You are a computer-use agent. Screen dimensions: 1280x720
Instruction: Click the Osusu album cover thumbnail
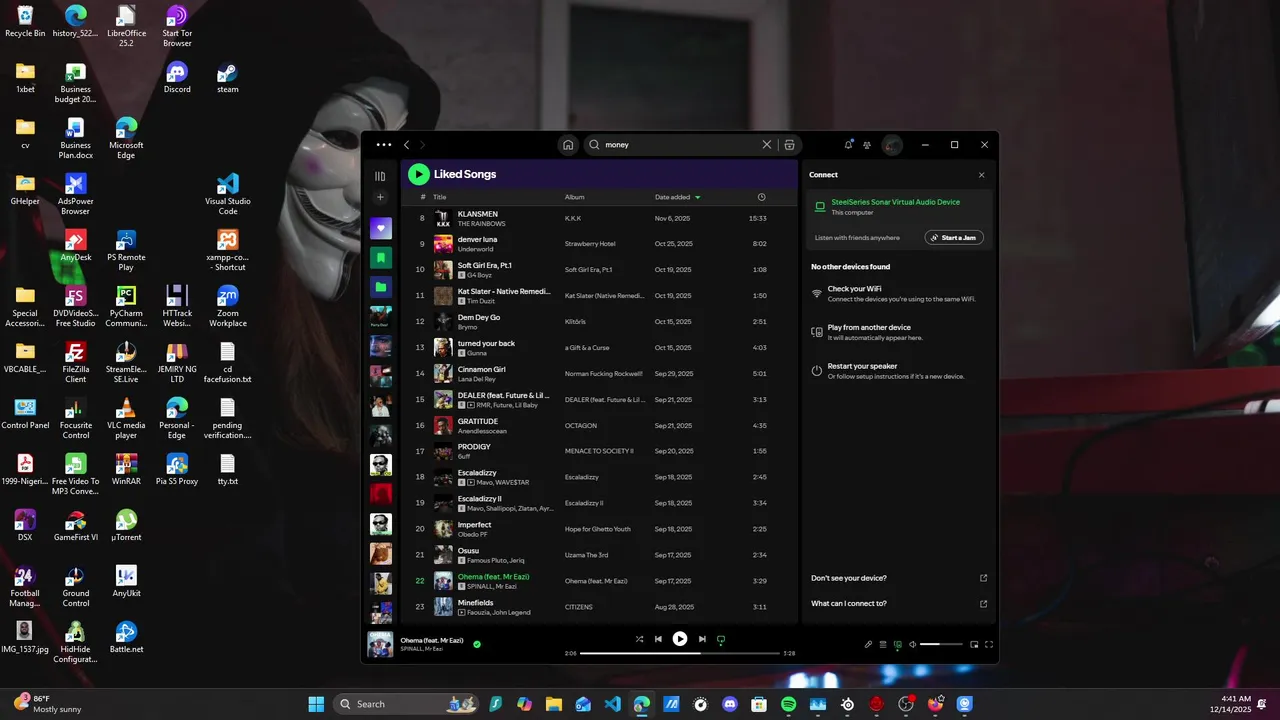(x=443, y=555)
